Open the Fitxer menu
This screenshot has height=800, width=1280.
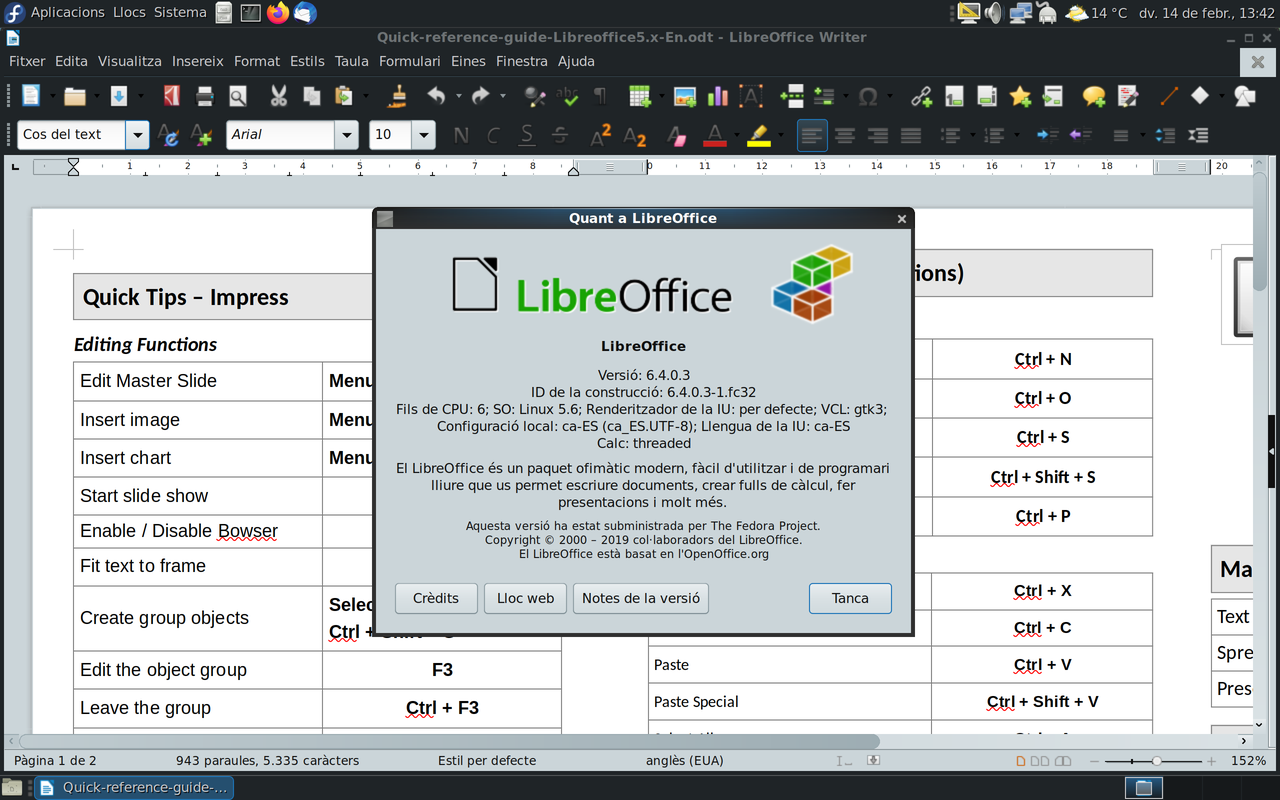28,61
